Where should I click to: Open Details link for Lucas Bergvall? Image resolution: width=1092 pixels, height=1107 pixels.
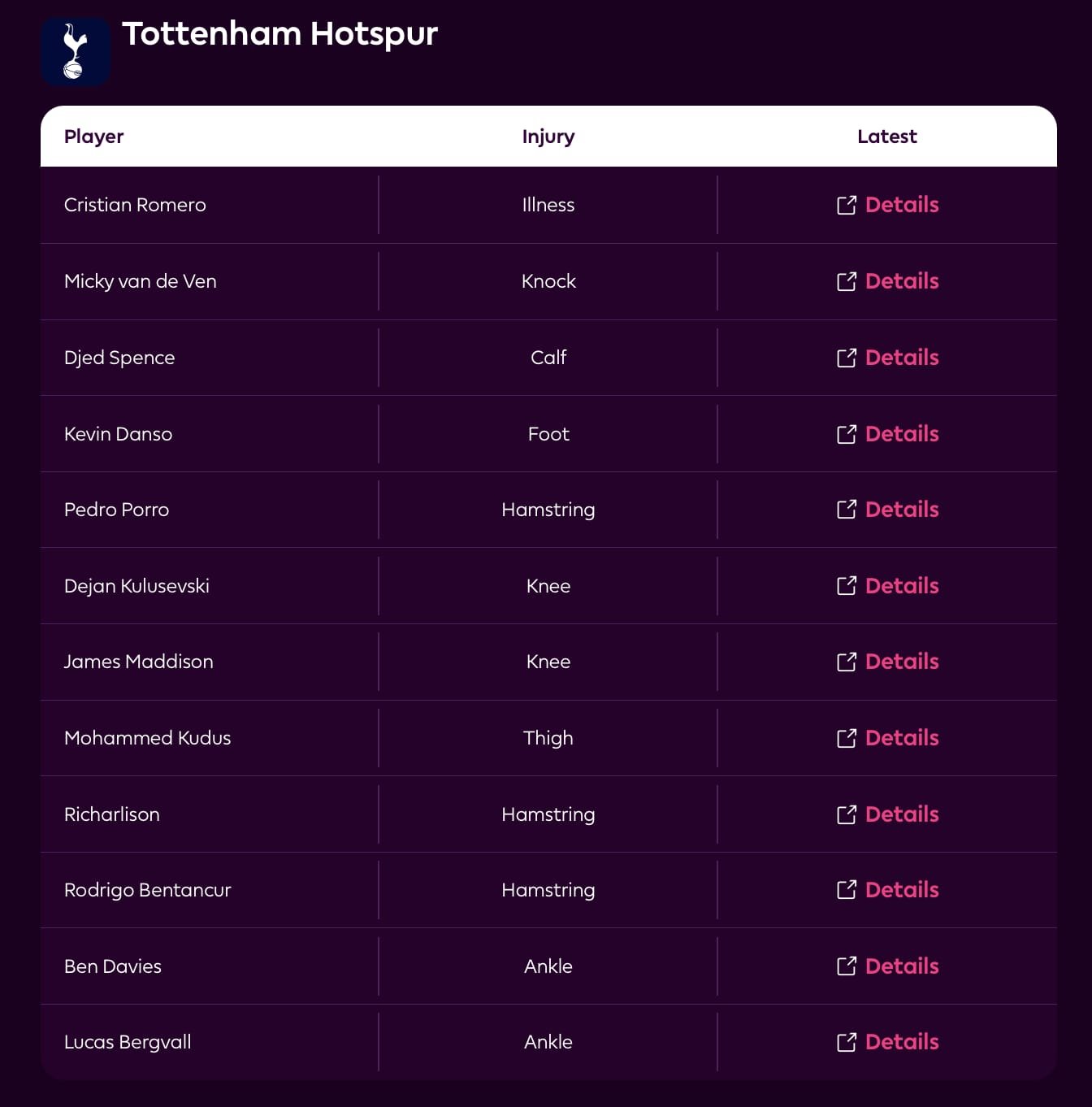(901, 1042)
